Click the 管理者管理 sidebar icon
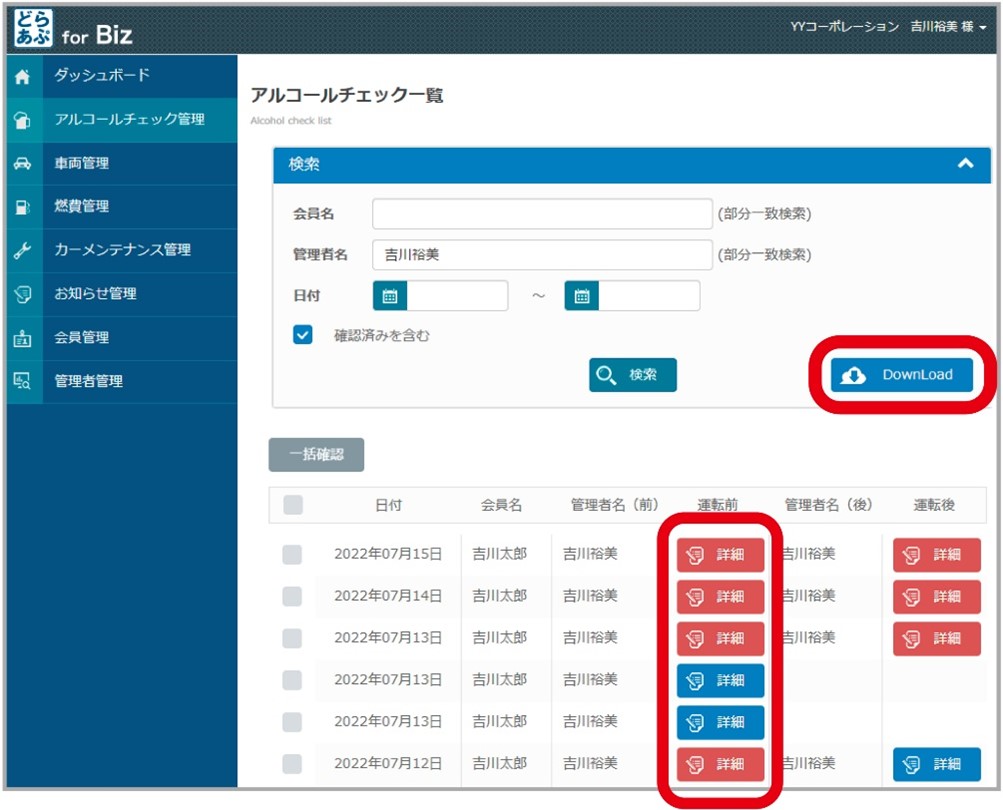Image resolution: width=1003 pixels, height=810 pixels. coord(20,381)
